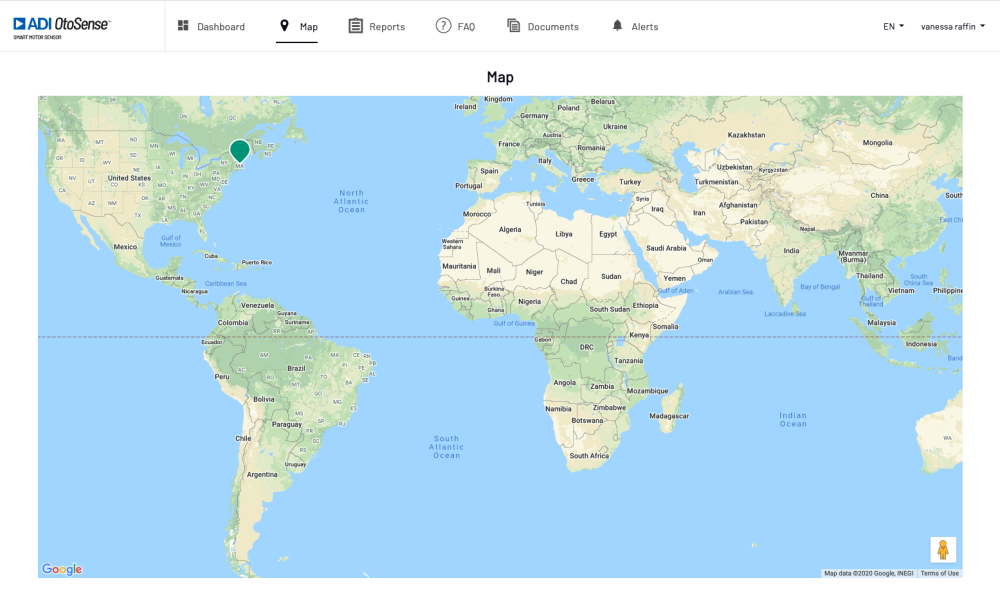Click the 'DRC' country label
The height and width of the screenshot is (598, 1000).
(x=586, y=347)
